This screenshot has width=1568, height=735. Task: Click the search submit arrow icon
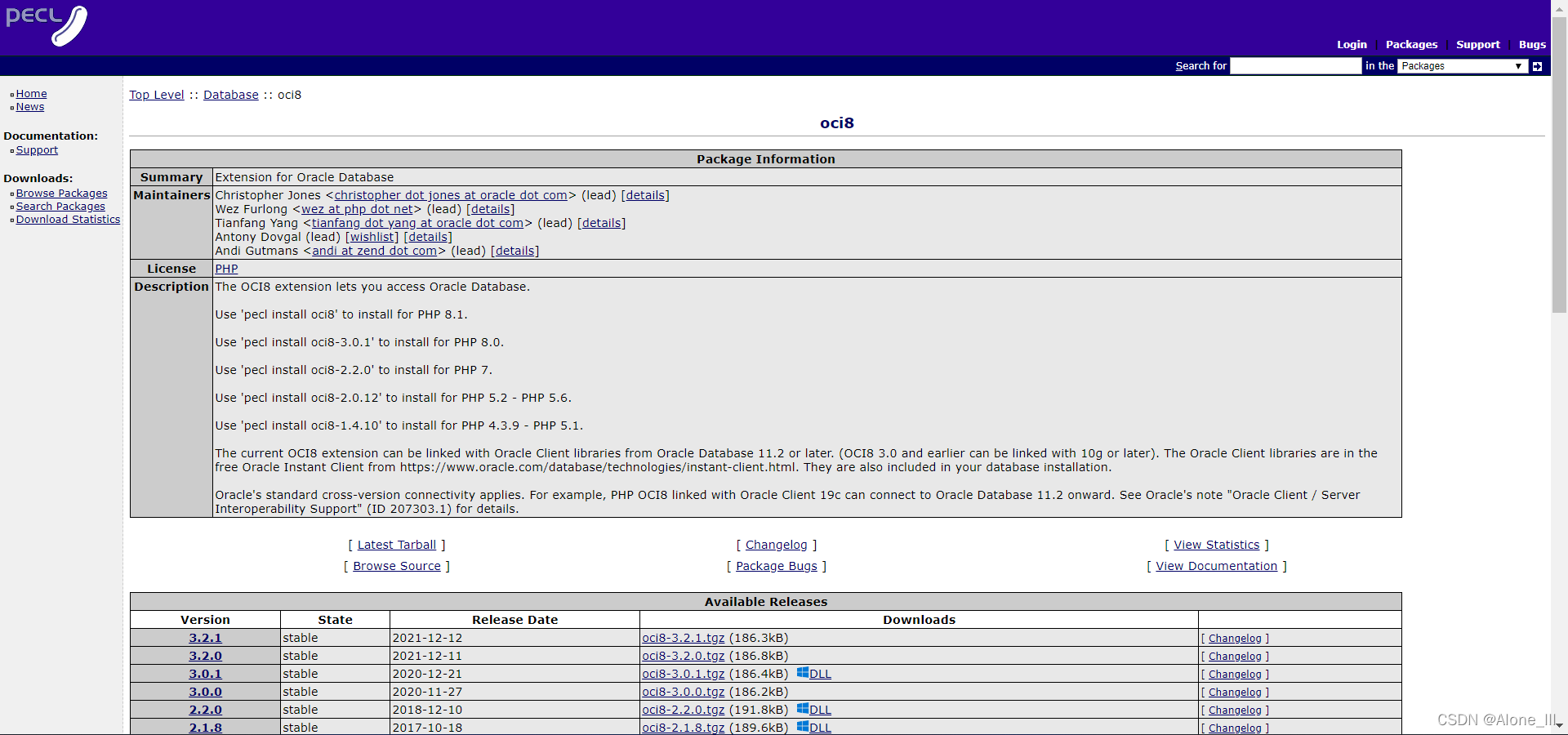pyautogui.click(x=1537, y=66)
